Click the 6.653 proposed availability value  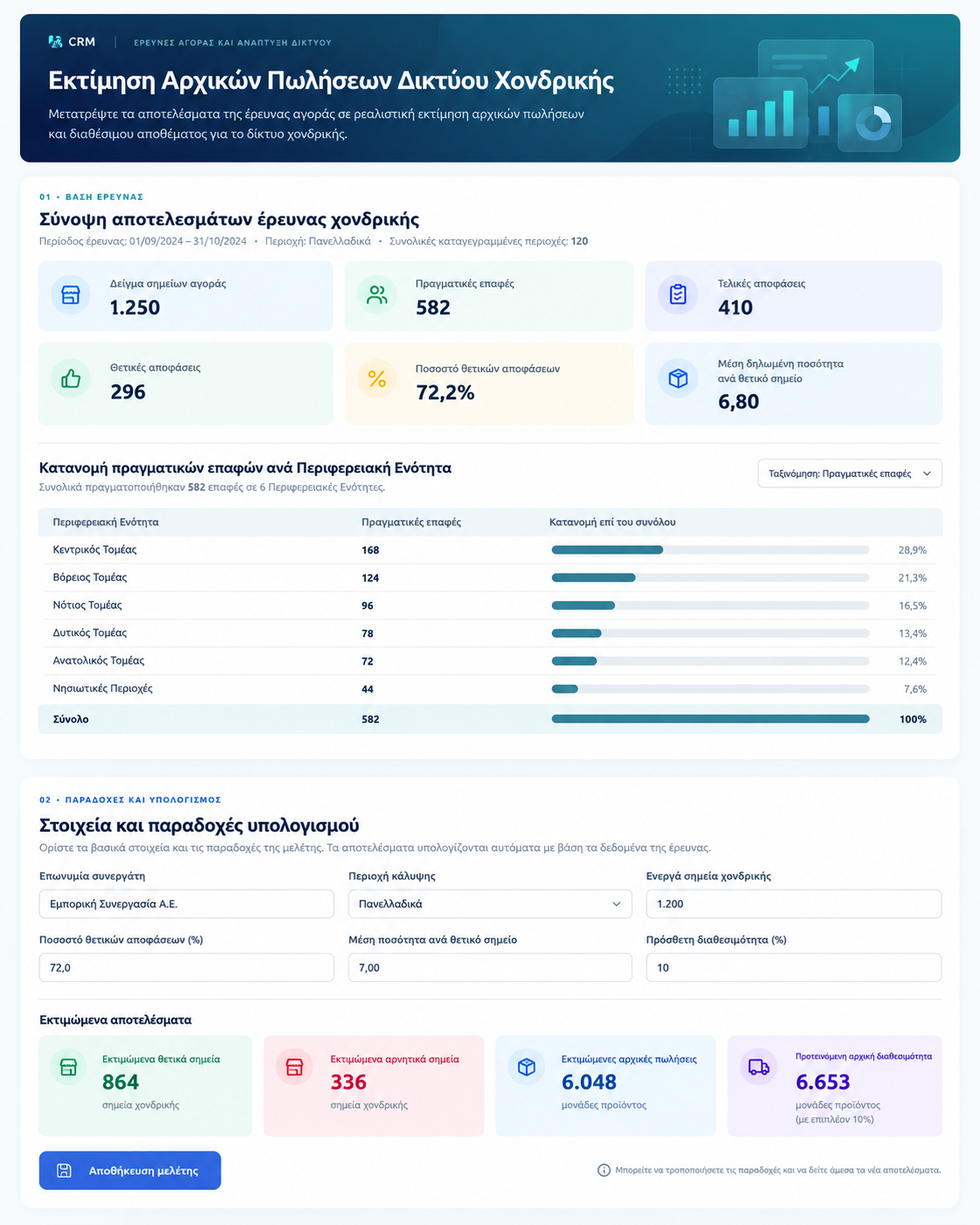pyautogui.click(x=823, y=1083)
